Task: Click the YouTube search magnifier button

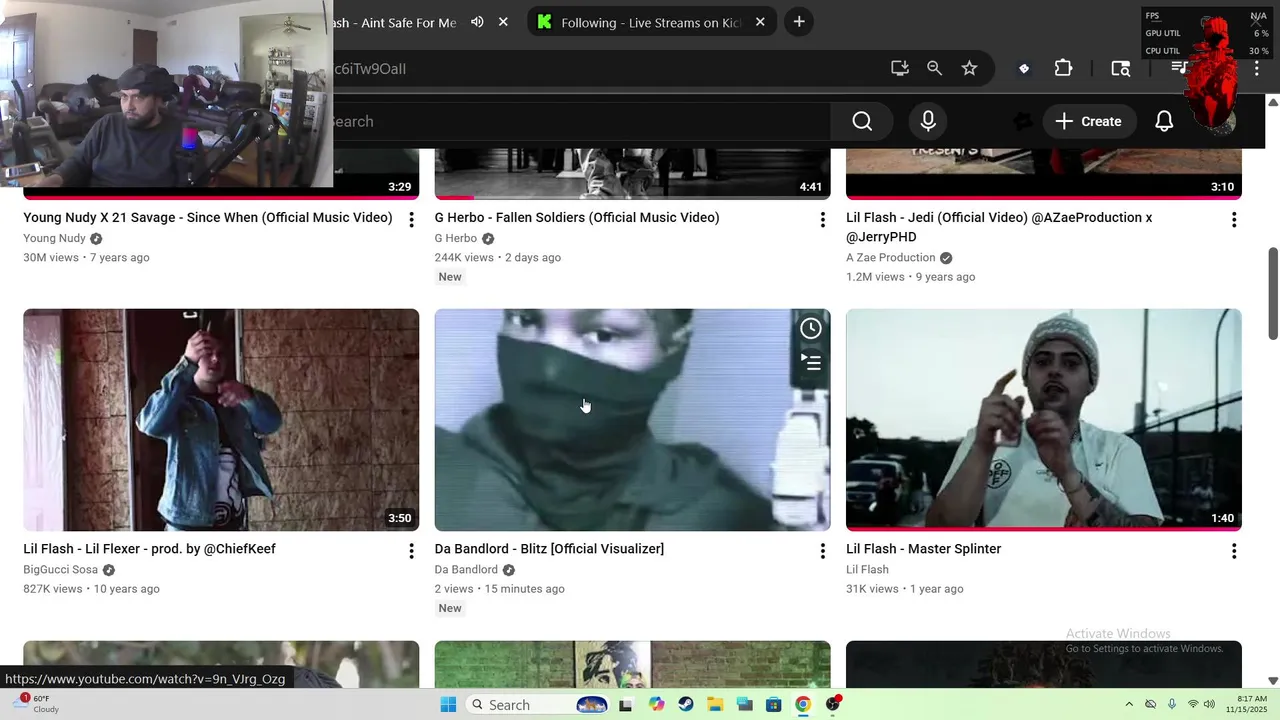Action: click(862, 121)
